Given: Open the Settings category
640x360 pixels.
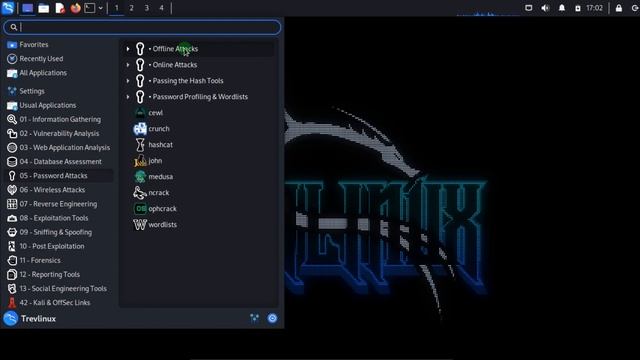Looking at the screenshot, I should (59, 91).
